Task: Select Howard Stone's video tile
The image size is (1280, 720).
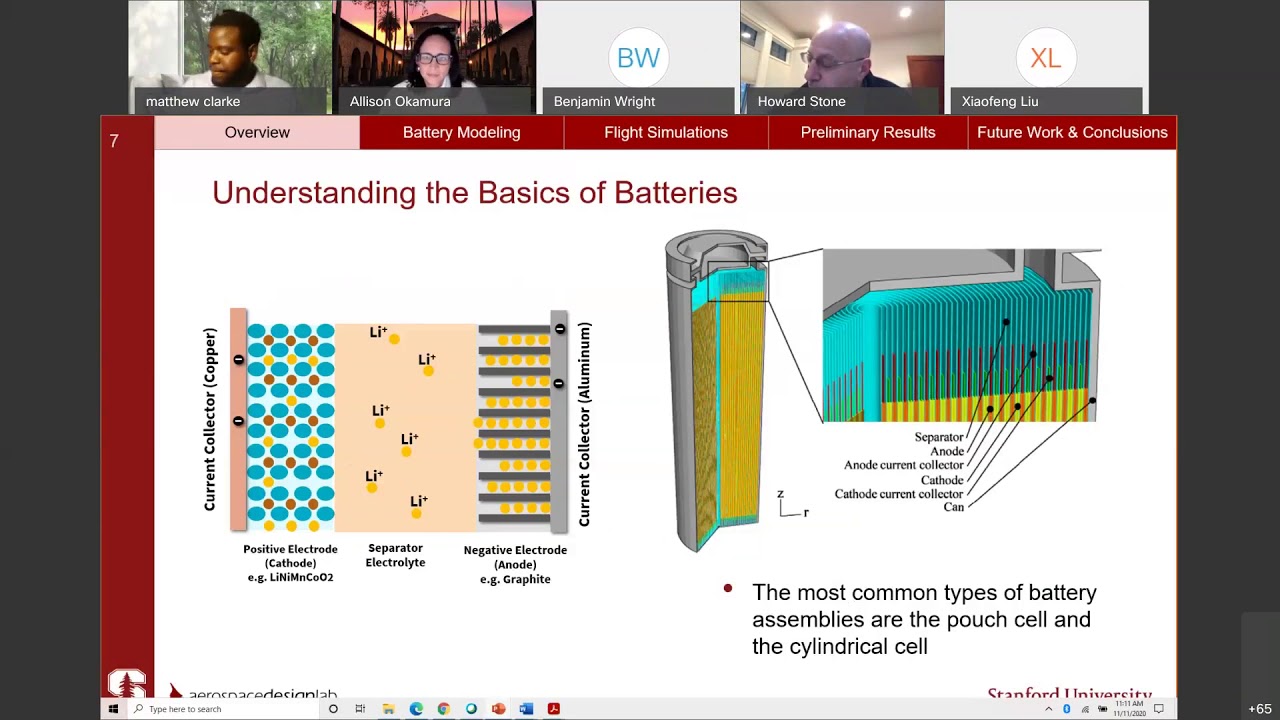Action: tap(842, 57)
